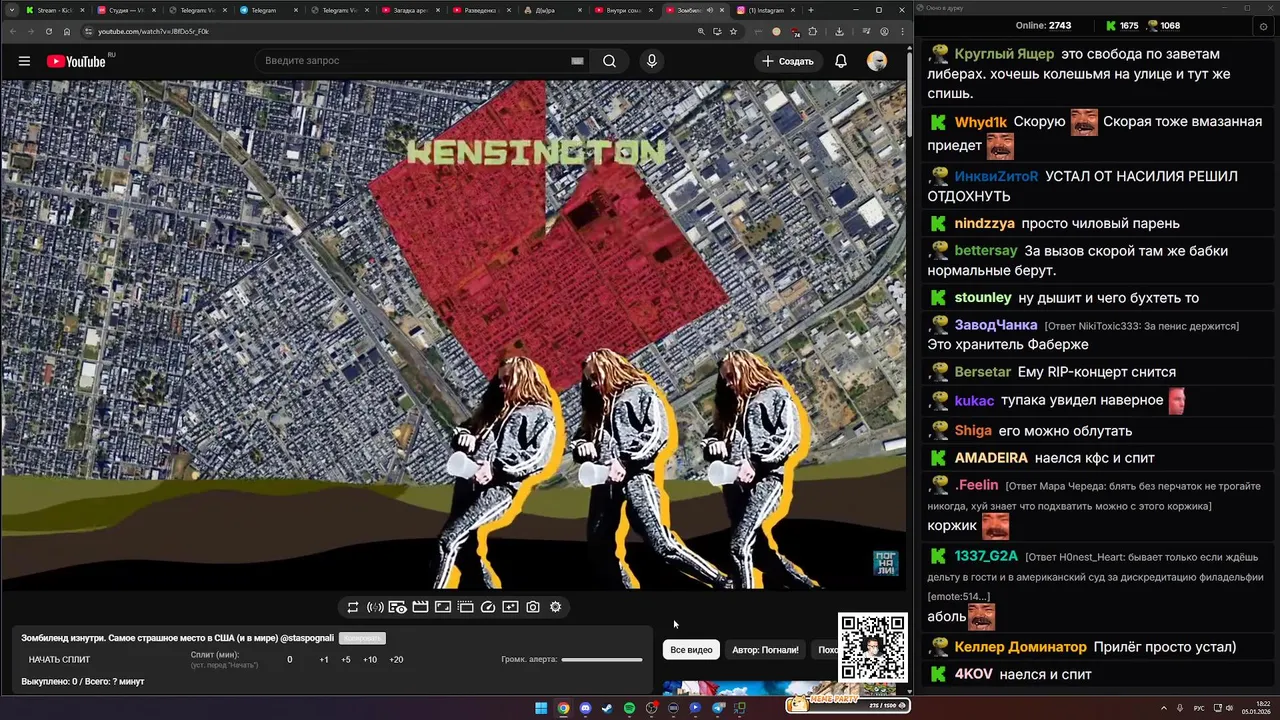This screenshot has height=720, width=1280.
Task: Select the Все видео filter chip
Action: pyautogui.click(x=691, y=650)
